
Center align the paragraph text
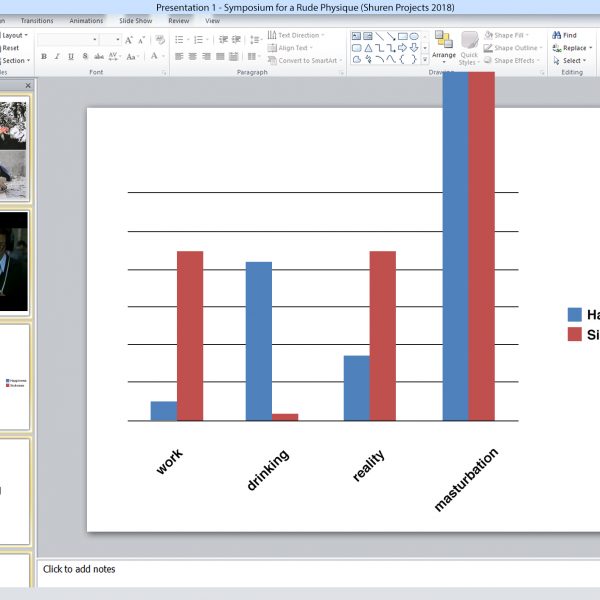[193, 57]
